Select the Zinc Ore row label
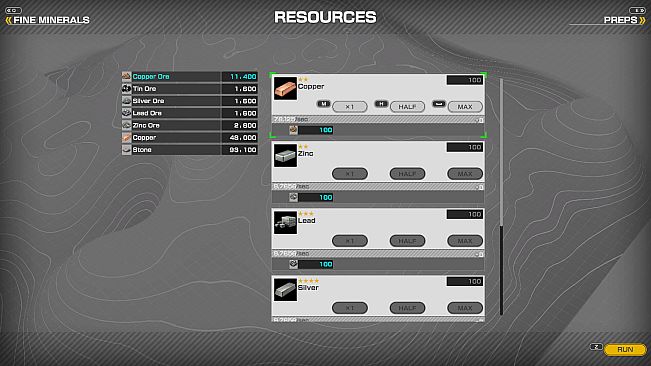 pyautogui.click(x=146, y=125)
